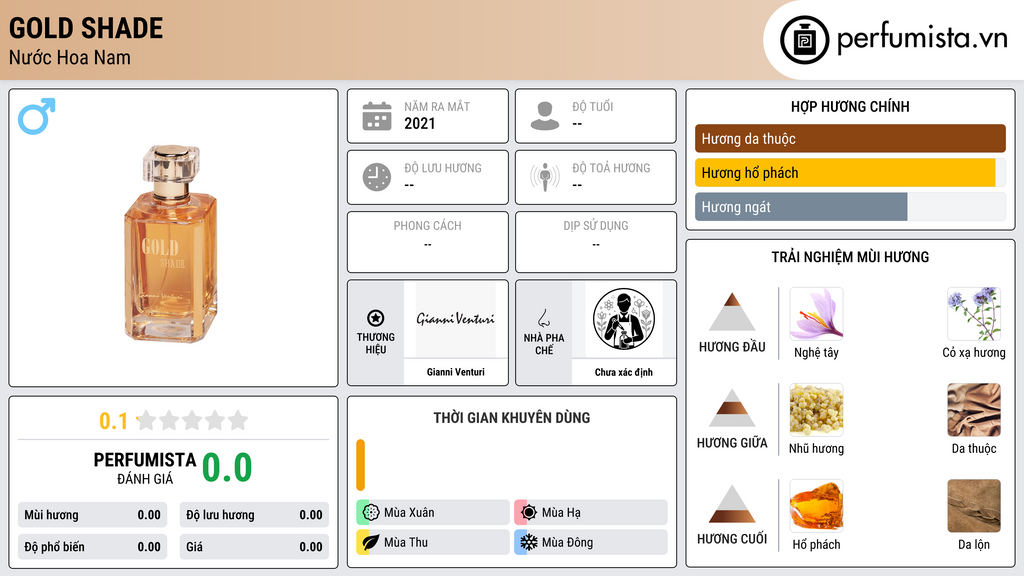This screenshot has height=576, width=1024.
Task: Click the GOLD SHADE title
Action: click(x=86, y=29)
